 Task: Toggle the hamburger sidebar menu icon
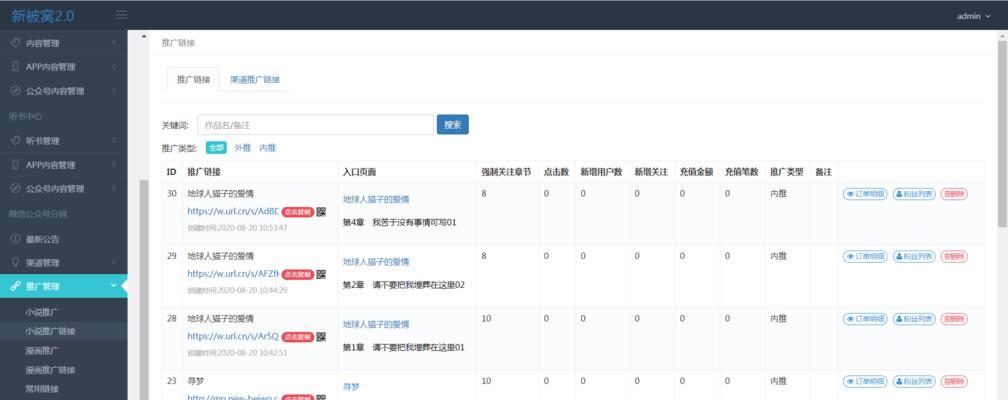(121, 15)
